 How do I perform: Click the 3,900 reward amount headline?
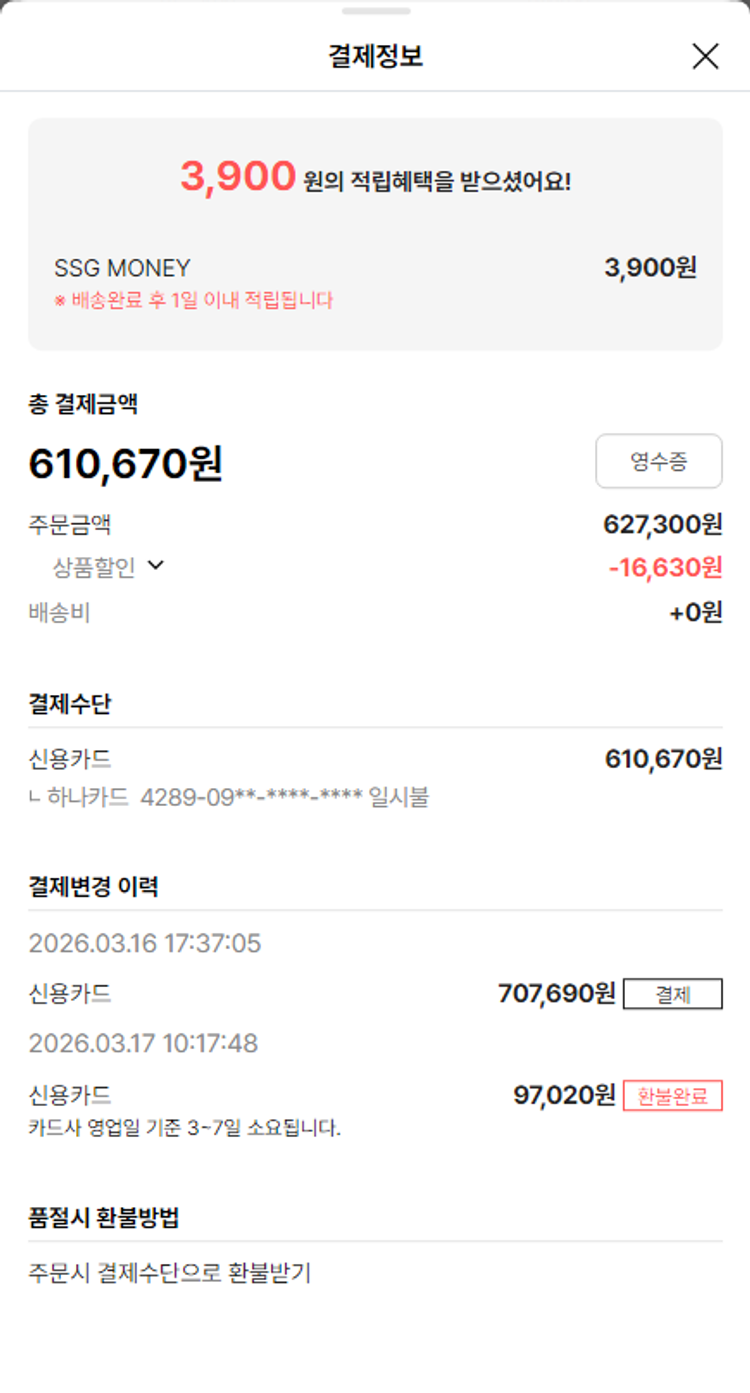tap(237, 178)
